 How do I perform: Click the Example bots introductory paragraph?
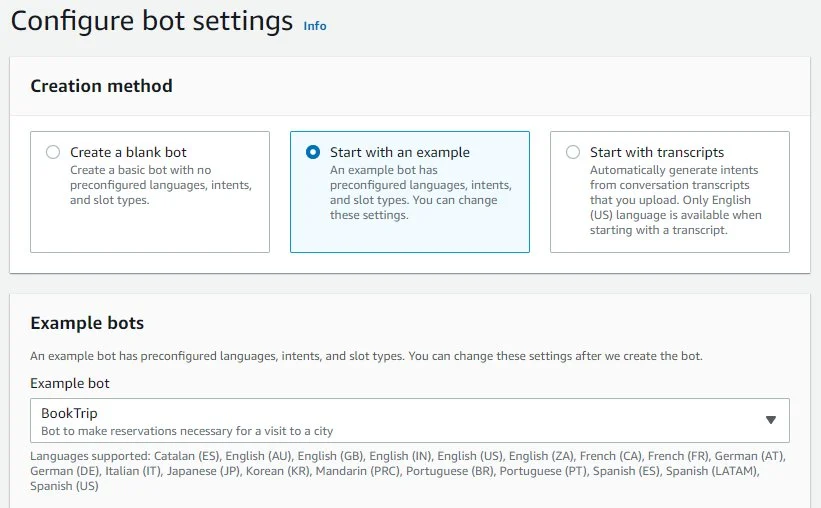366,356
